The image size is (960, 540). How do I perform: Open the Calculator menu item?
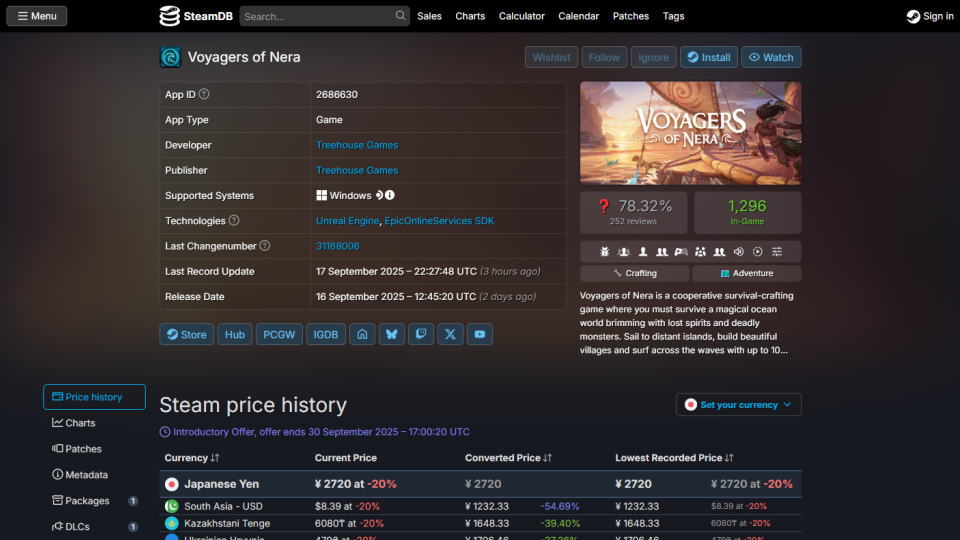click(x=522, y=16)
